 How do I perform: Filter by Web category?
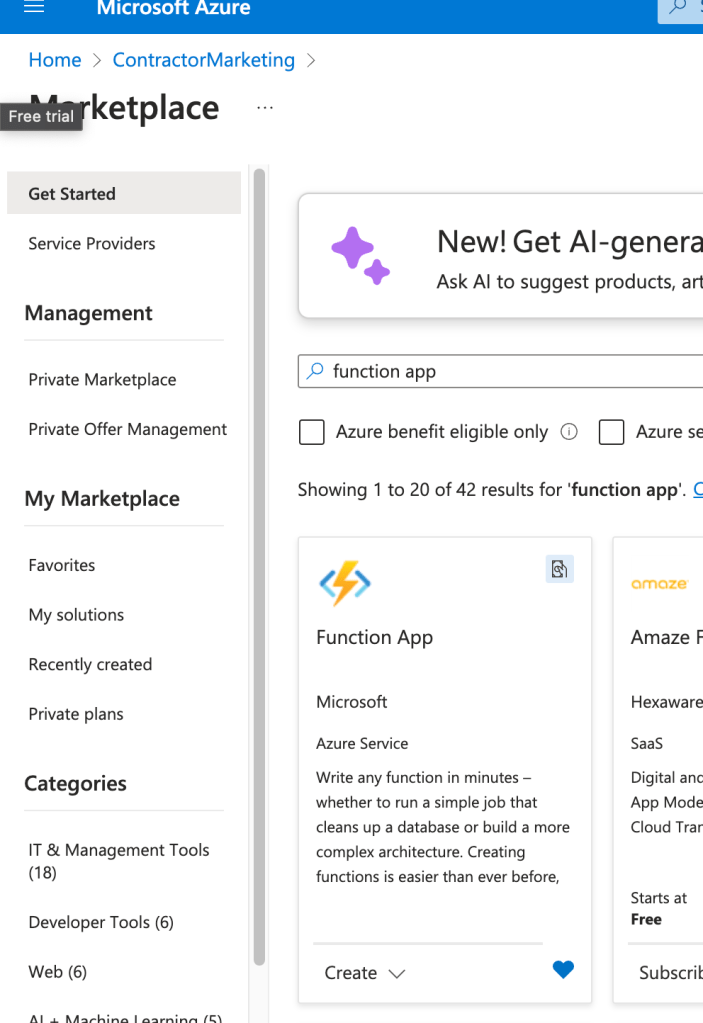(x=57, y=971)
